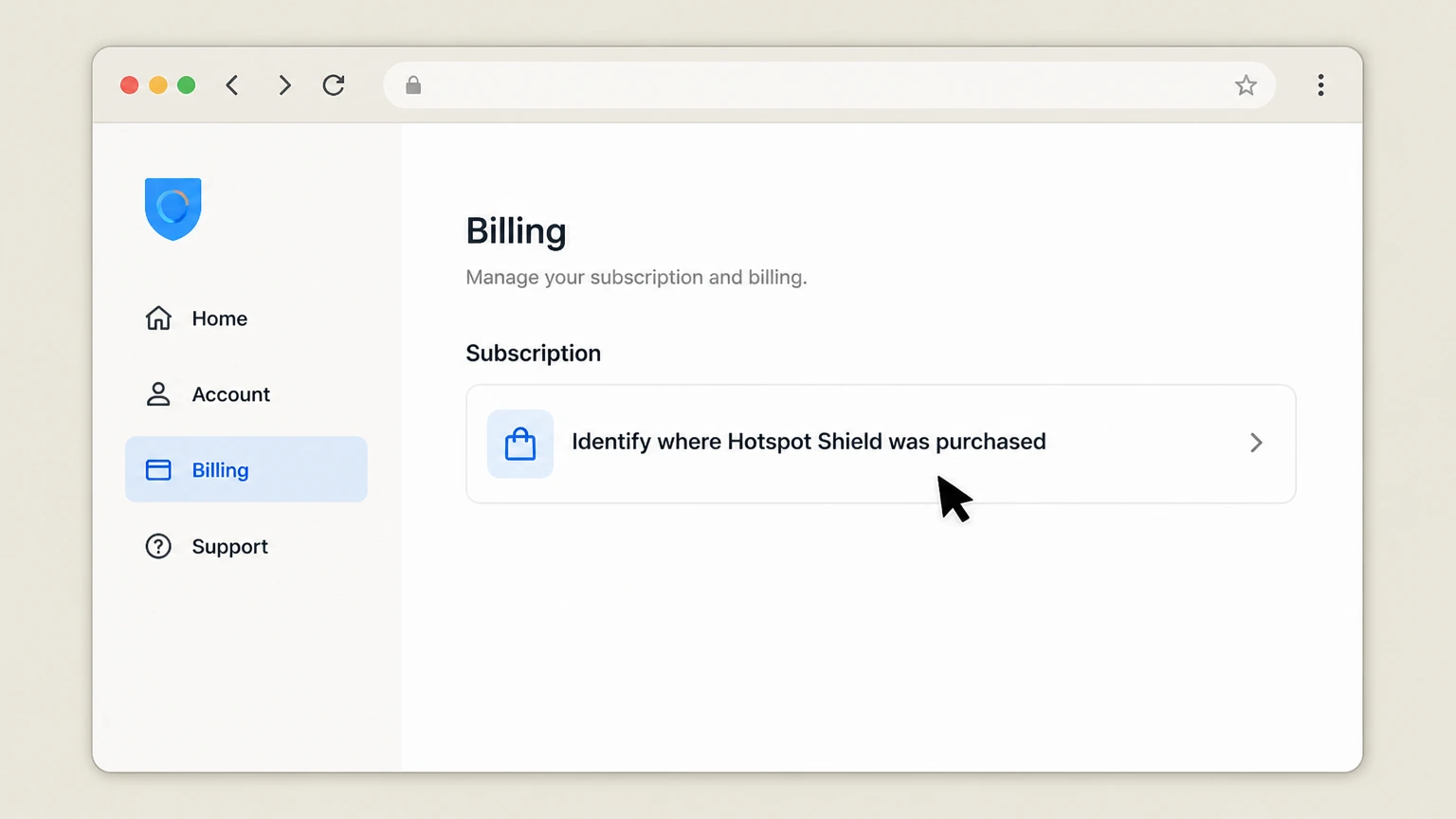Screen dimensions: 1456x819
Task: Click the house icon beside Home
Action: [x=158, y=318]
